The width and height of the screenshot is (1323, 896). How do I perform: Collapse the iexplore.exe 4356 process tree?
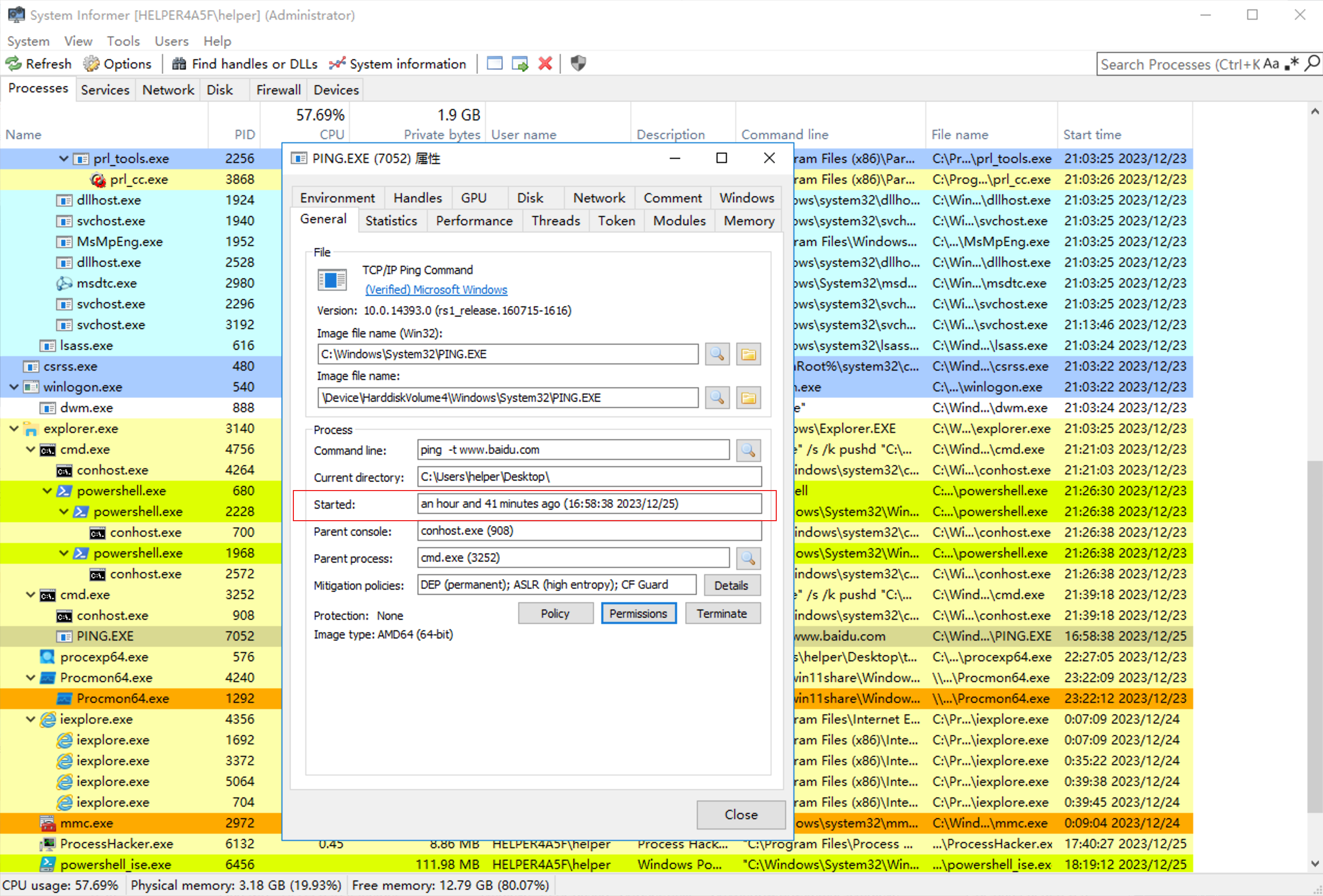[30, 719]
